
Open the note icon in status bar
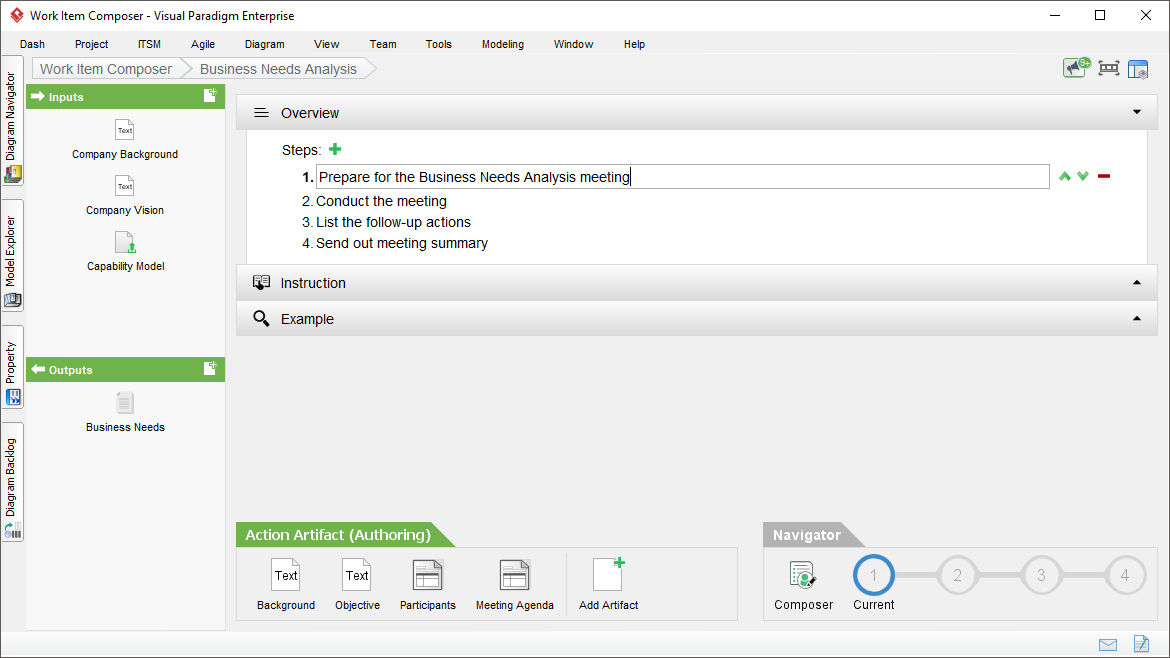(1141, 643)
